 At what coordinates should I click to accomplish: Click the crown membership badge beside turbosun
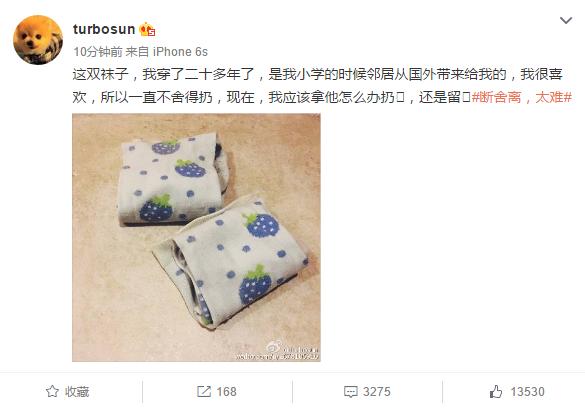click(x=147, y=29)
